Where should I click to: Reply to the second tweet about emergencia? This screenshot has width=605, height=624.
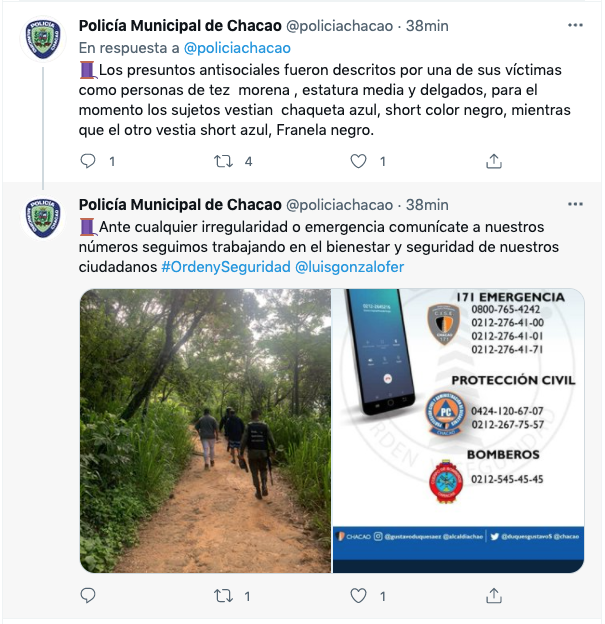[x=88, y=596]
